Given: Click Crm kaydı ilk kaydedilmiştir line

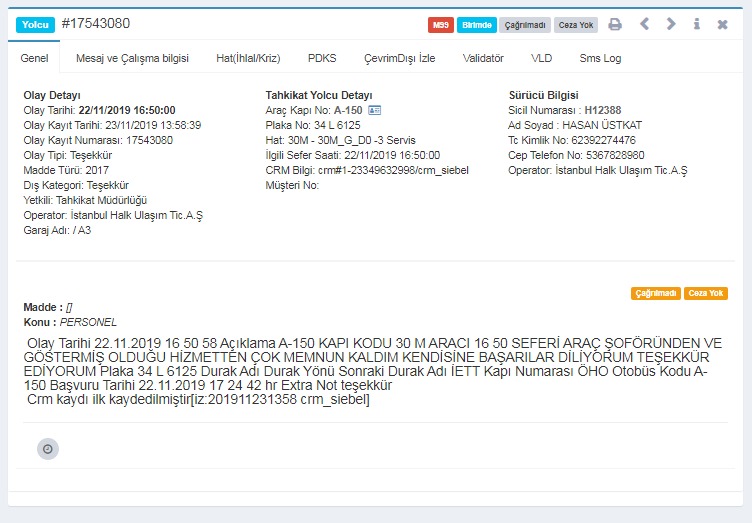Looking at the screenshot, I should [x=198, y=399].
